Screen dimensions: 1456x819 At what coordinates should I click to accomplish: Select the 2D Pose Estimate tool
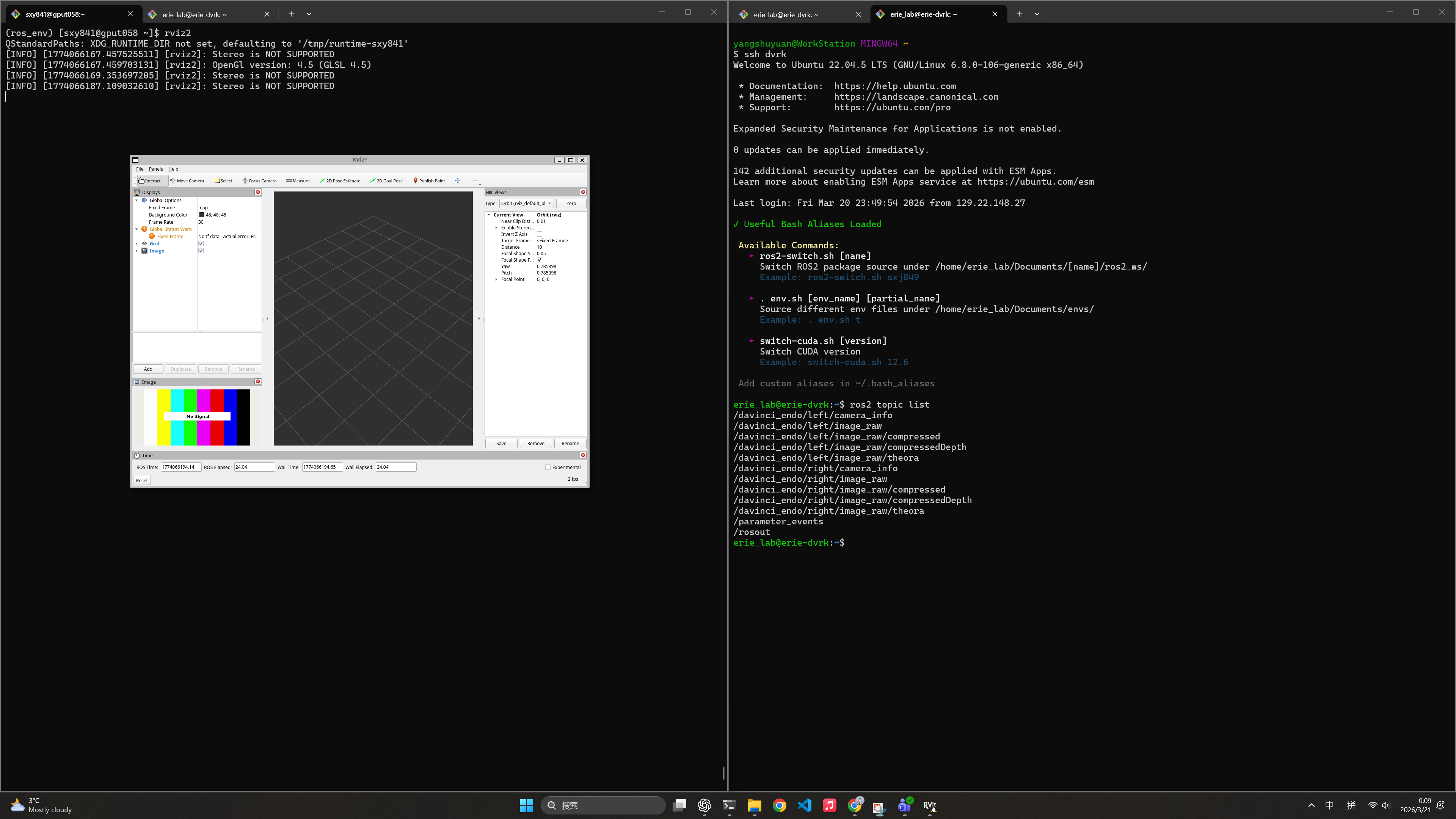(340, 181)
